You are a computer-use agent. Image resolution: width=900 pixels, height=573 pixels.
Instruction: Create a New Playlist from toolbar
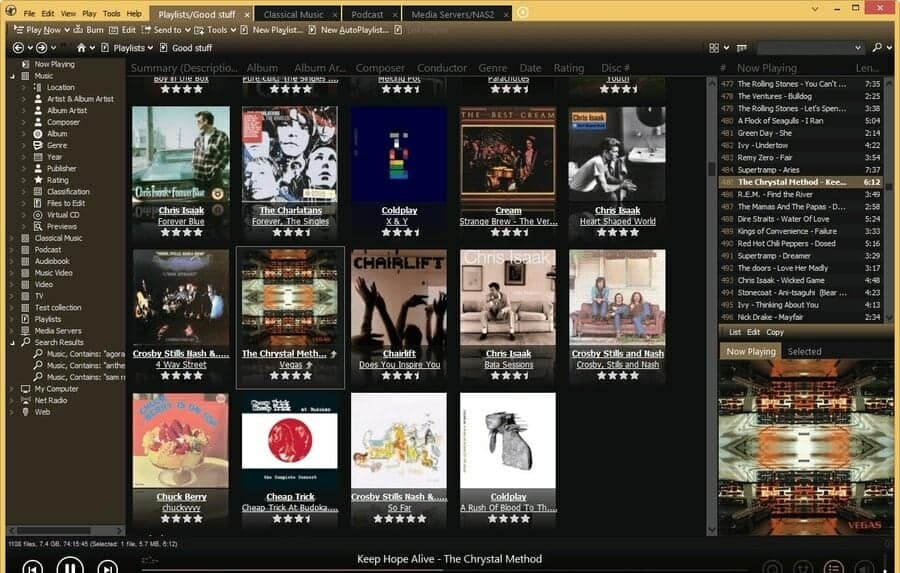tap(271, 30)
